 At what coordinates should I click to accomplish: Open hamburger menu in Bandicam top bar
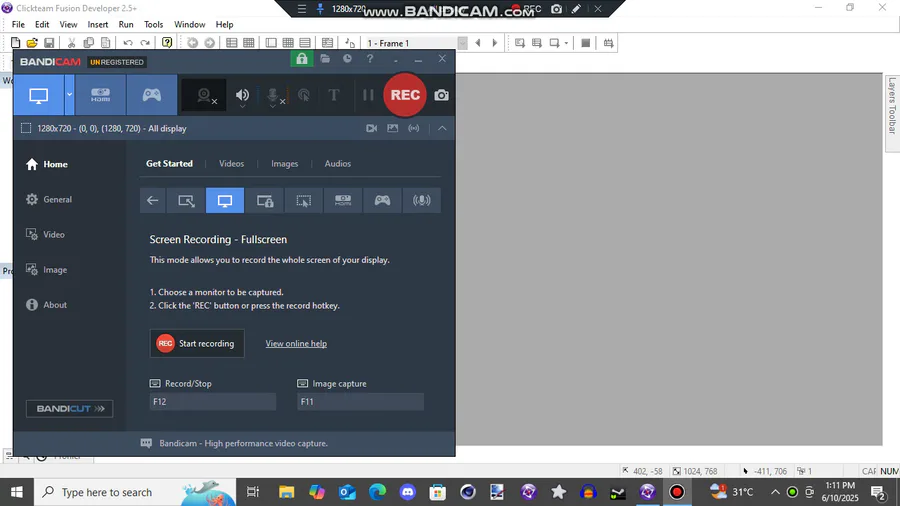pos(302,9)
